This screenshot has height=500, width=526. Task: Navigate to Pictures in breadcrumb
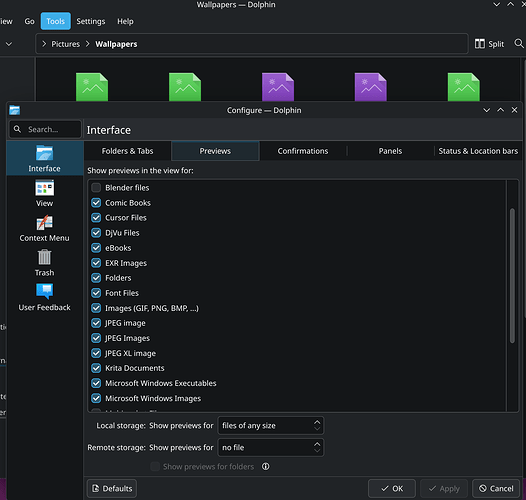point(65,44)
